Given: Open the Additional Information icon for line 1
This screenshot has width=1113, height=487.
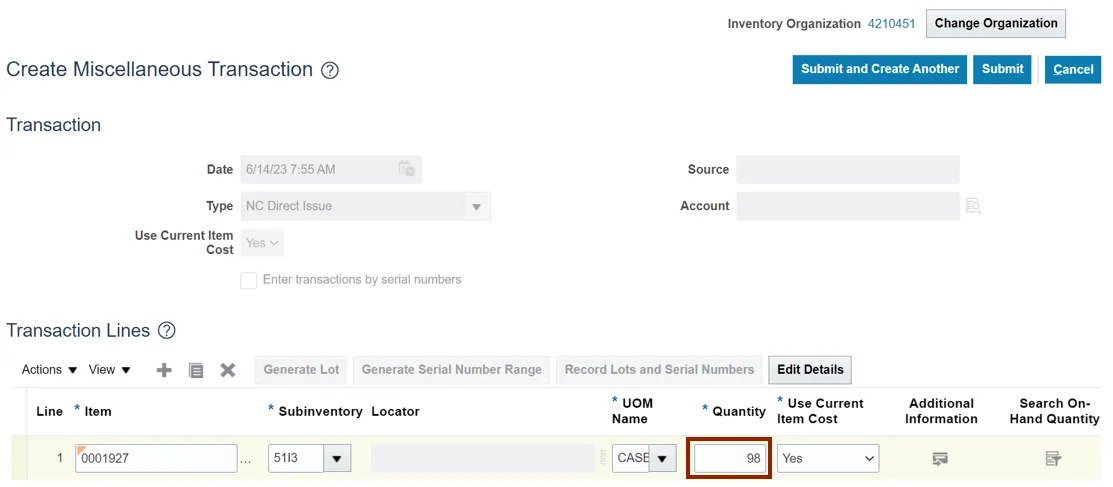Looking at the screenshot, I should 940,459.
